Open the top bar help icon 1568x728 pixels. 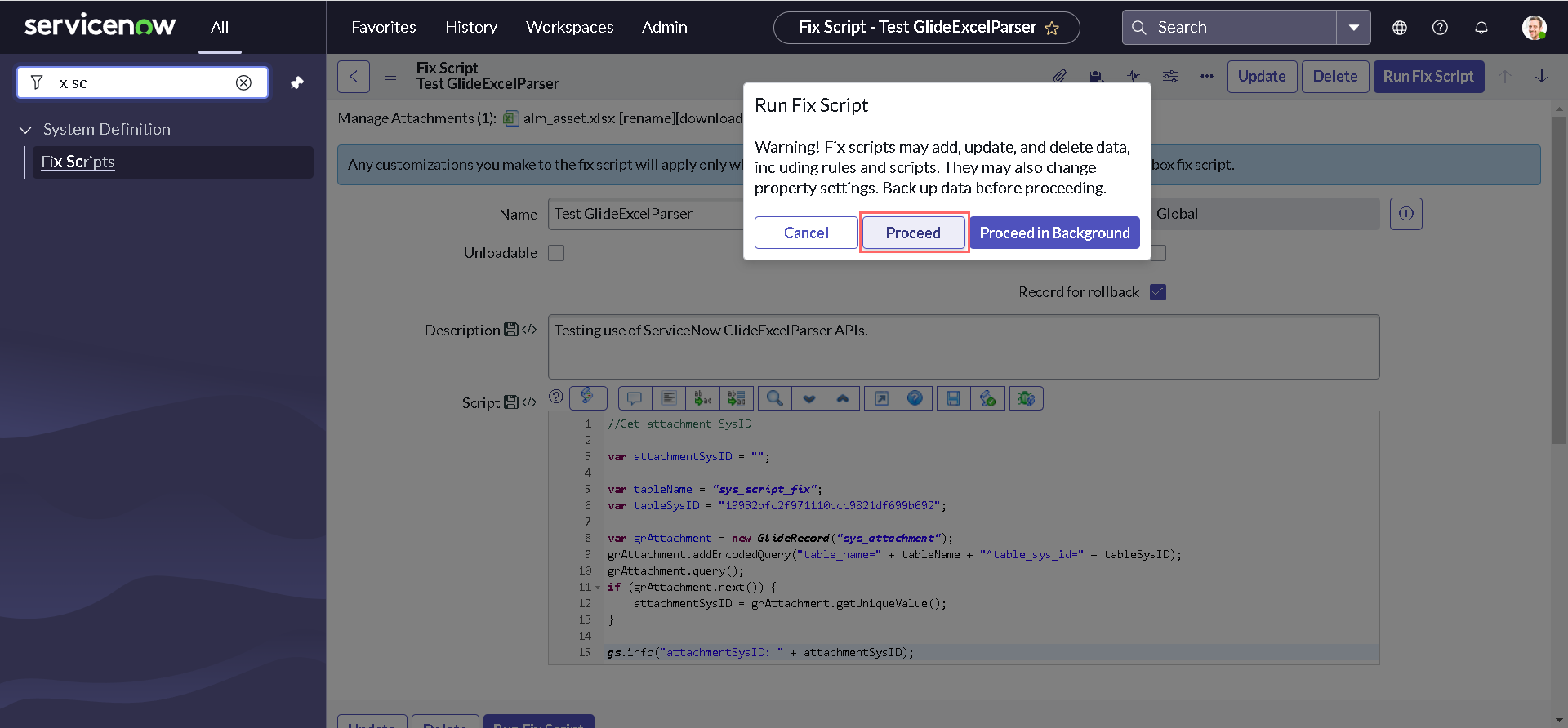(x=1440, y=28)
